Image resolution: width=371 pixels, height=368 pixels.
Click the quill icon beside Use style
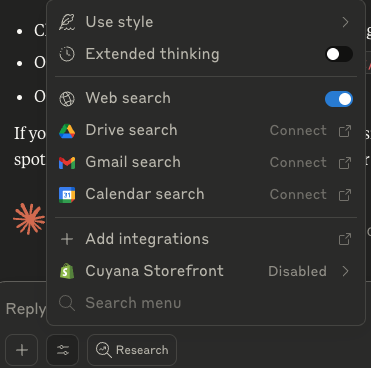[67, 22]
